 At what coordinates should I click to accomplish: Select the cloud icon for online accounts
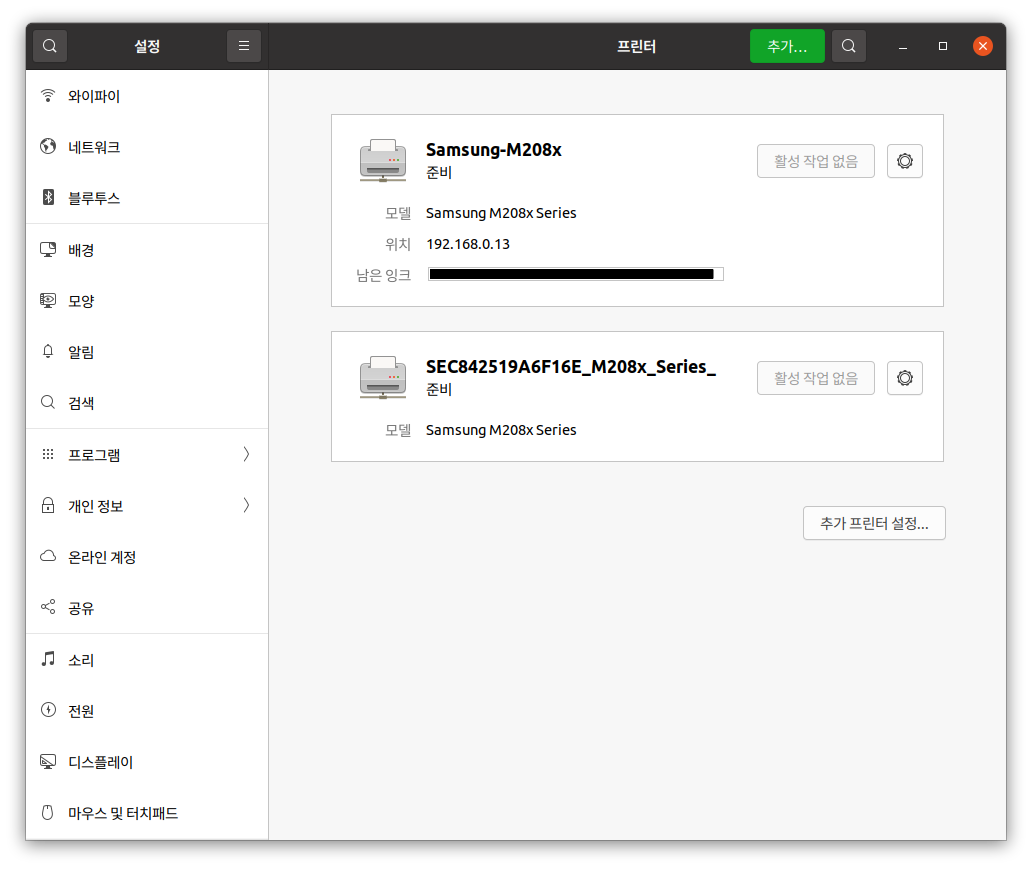pyautogui.click(x=48, y=556)
